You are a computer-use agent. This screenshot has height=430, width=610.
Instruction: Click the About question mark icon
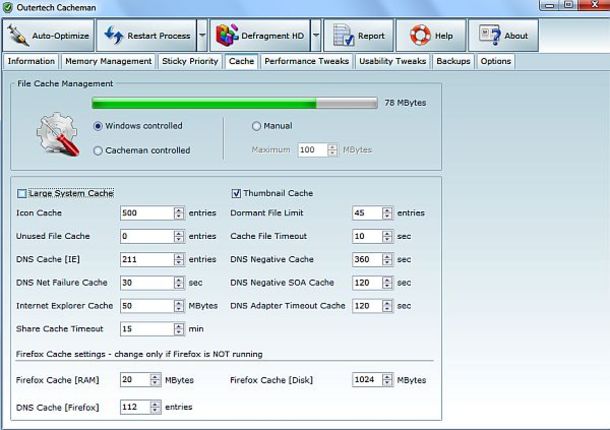[x=490, y=35]
